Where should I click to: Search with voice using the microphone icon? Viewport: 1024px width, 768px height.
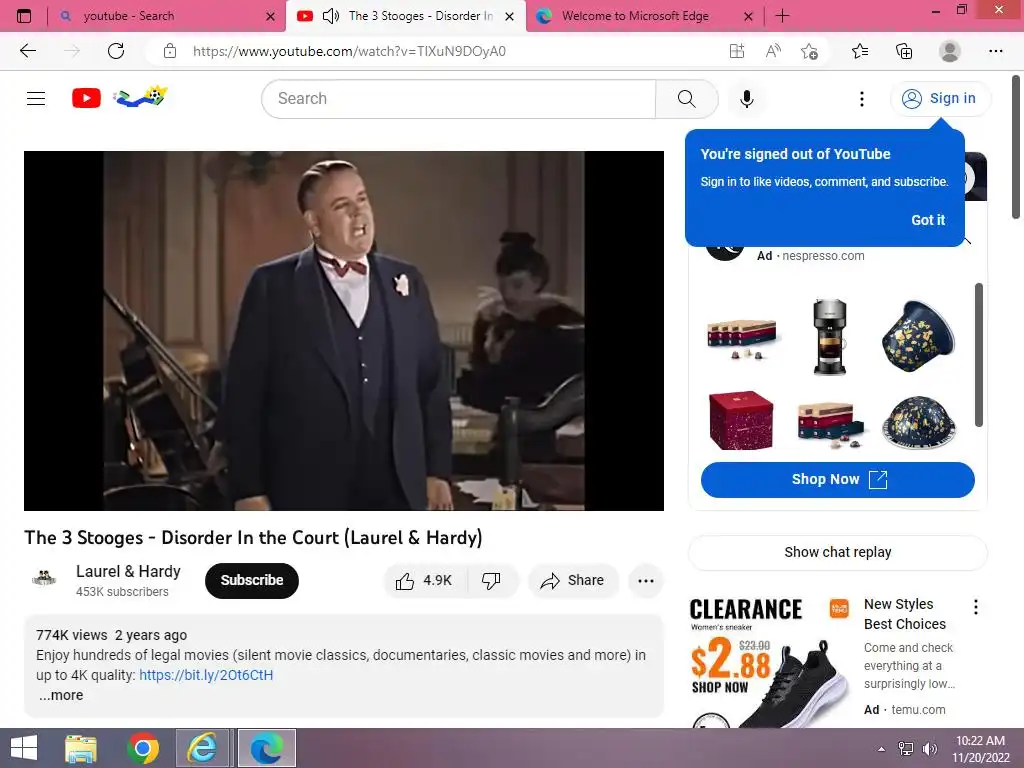click(746, 99)
